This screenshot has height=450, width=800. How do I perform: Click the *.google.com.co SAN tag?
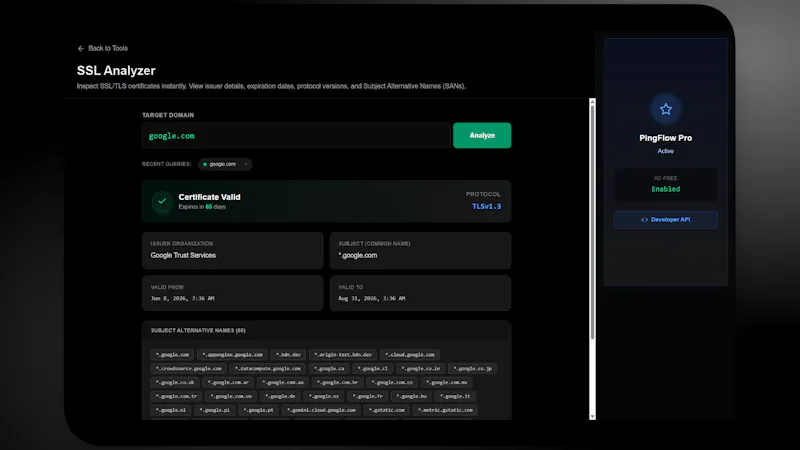pyautogui.click(x=392, y=382)
